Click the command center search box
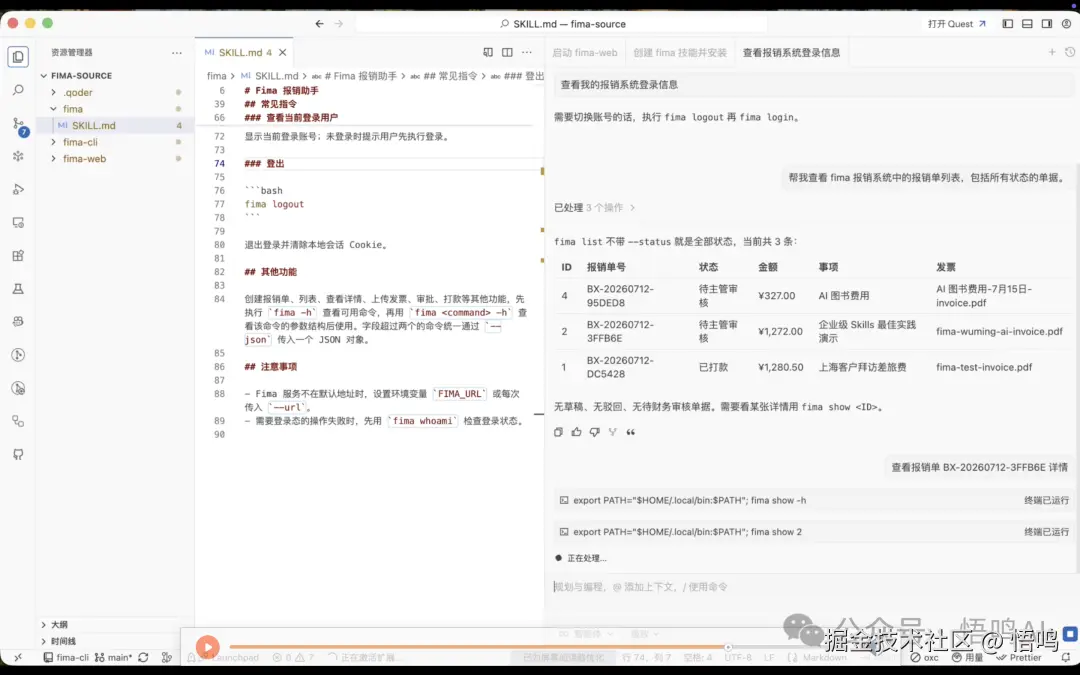 coord(561,23)
